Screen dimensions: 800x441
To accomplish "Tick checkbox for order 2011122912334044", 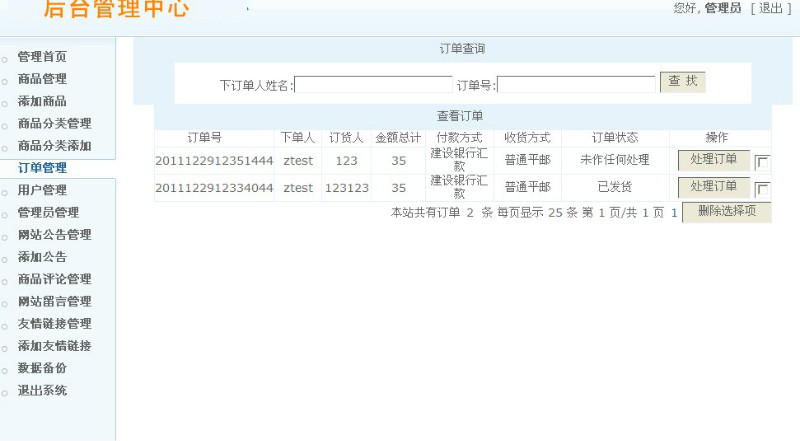I will tap(762, 189).
